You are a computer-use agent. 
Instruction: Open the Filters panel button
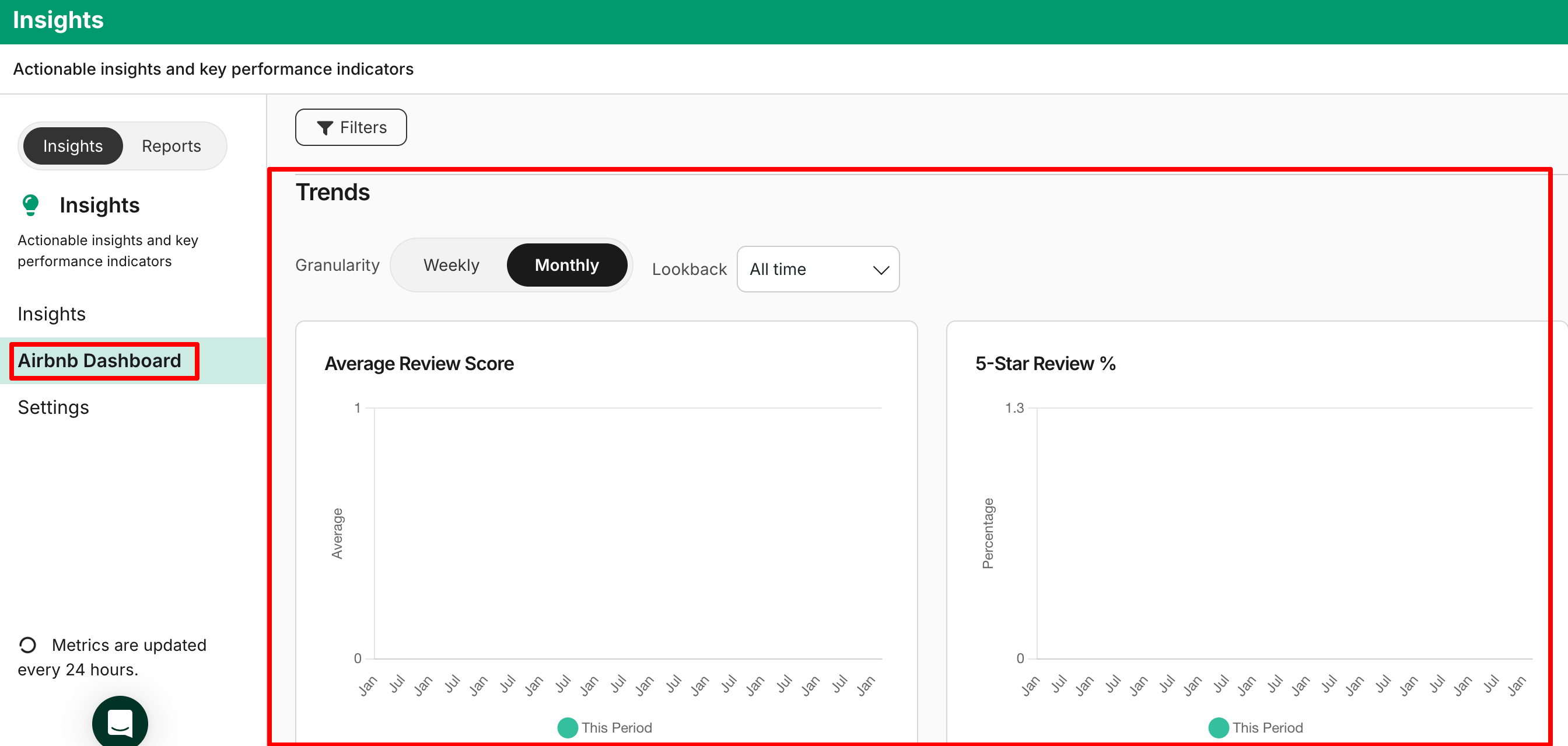click(x=351, y=127)
